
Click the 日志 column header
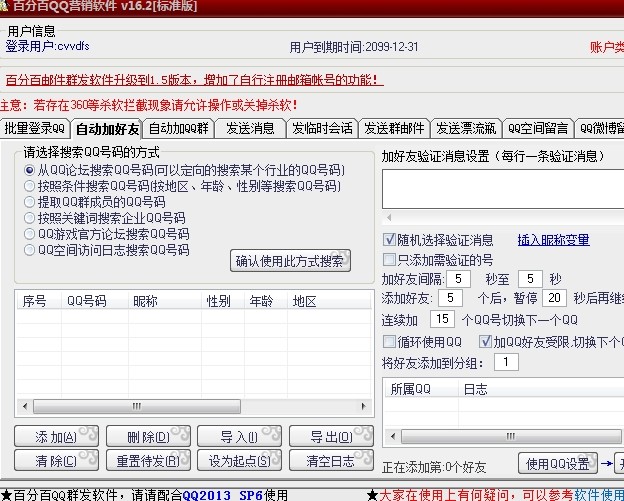click(541, 389)
